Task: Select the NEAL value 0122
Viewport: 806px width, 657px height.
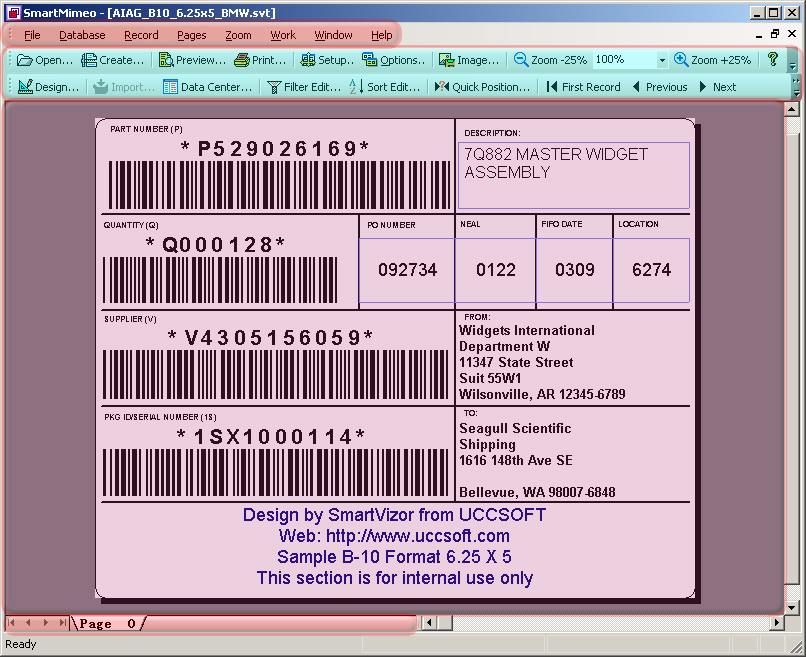Action: click(x=496, y=270)
